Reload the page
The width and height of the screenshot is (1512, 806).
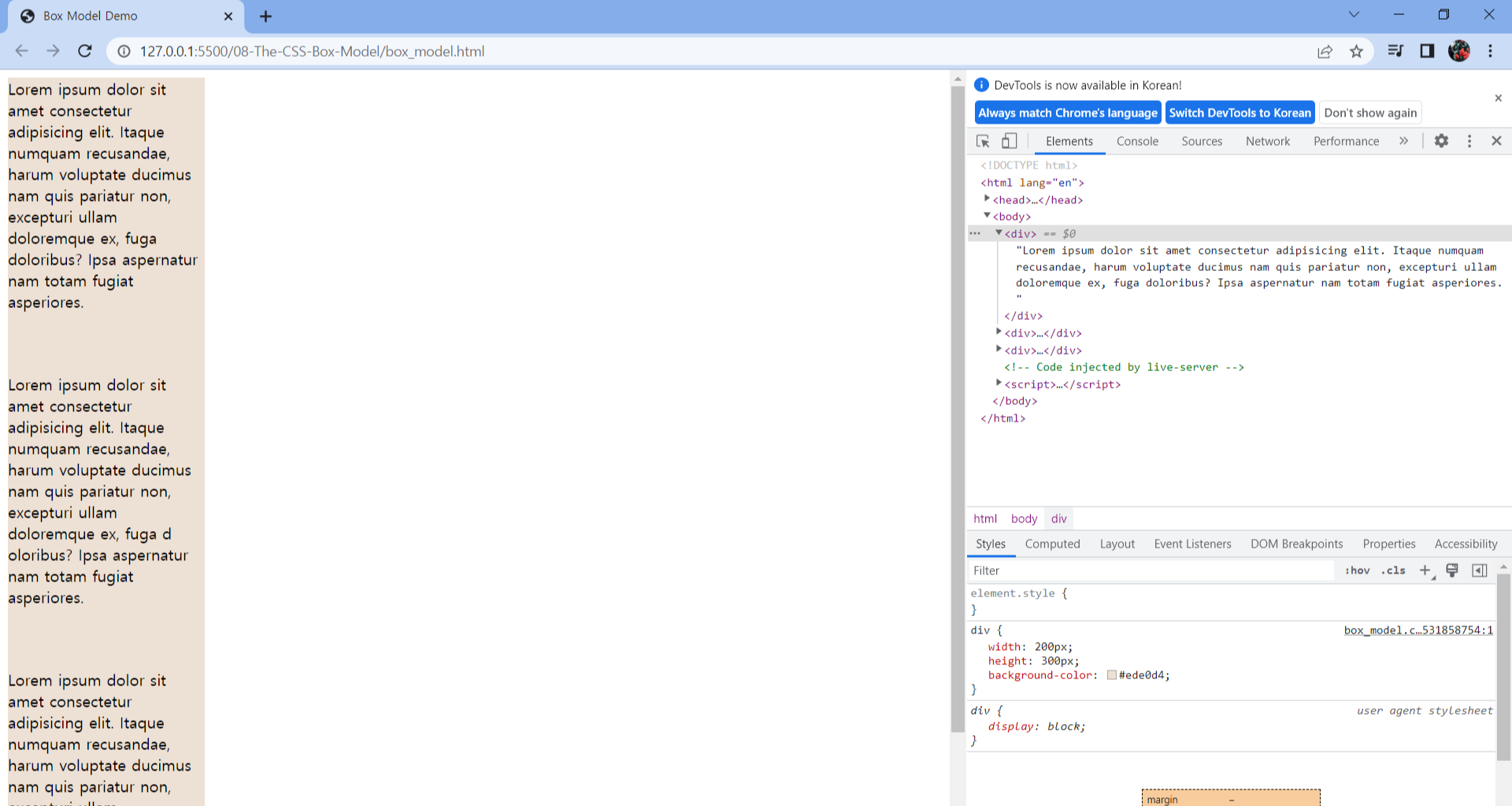point(85,51)
